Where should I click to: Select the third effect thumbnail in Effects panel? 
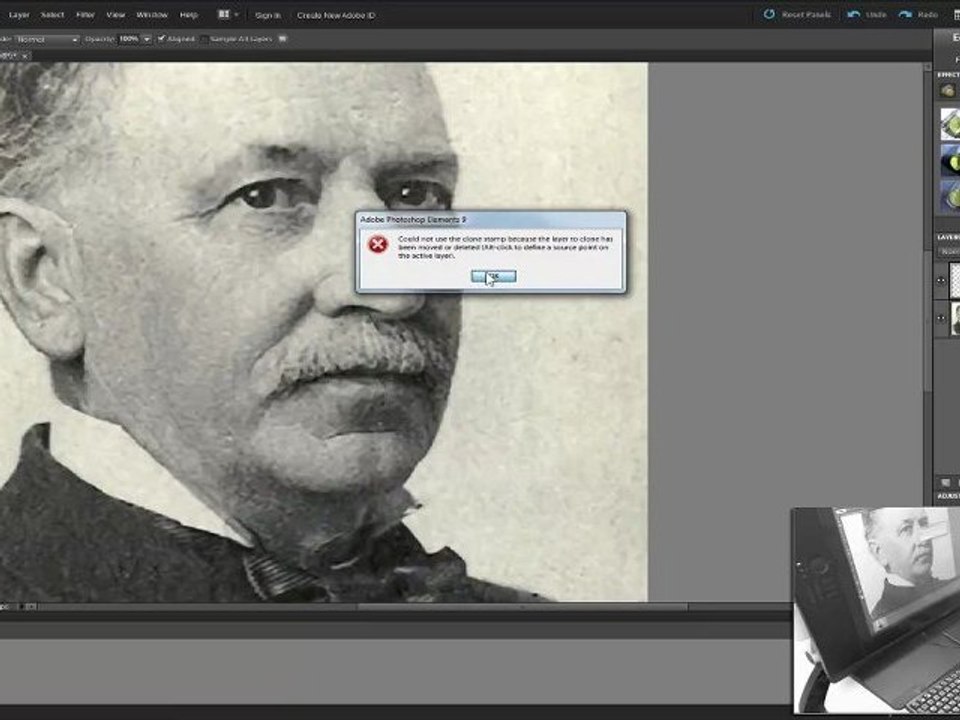pyautogui.click(x=951, y=197)
